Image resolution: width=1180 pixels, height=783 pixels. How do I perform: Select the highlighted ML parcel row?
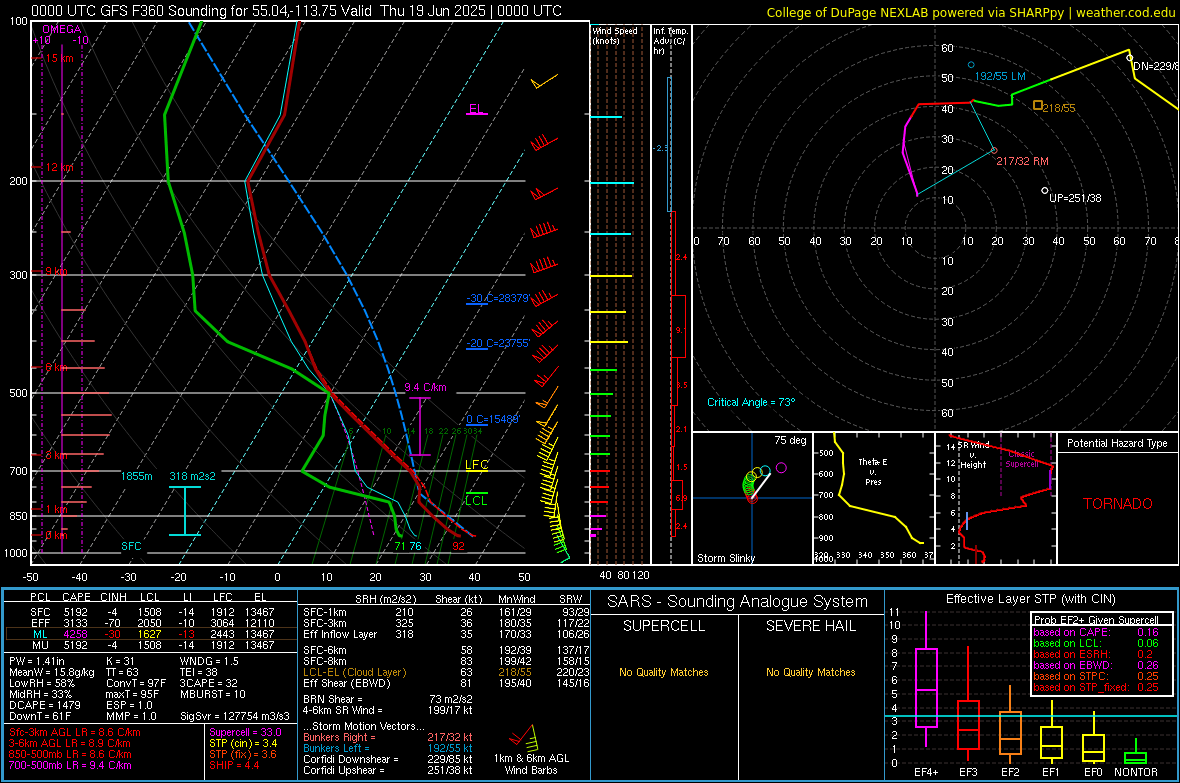[x=151, y=634]
